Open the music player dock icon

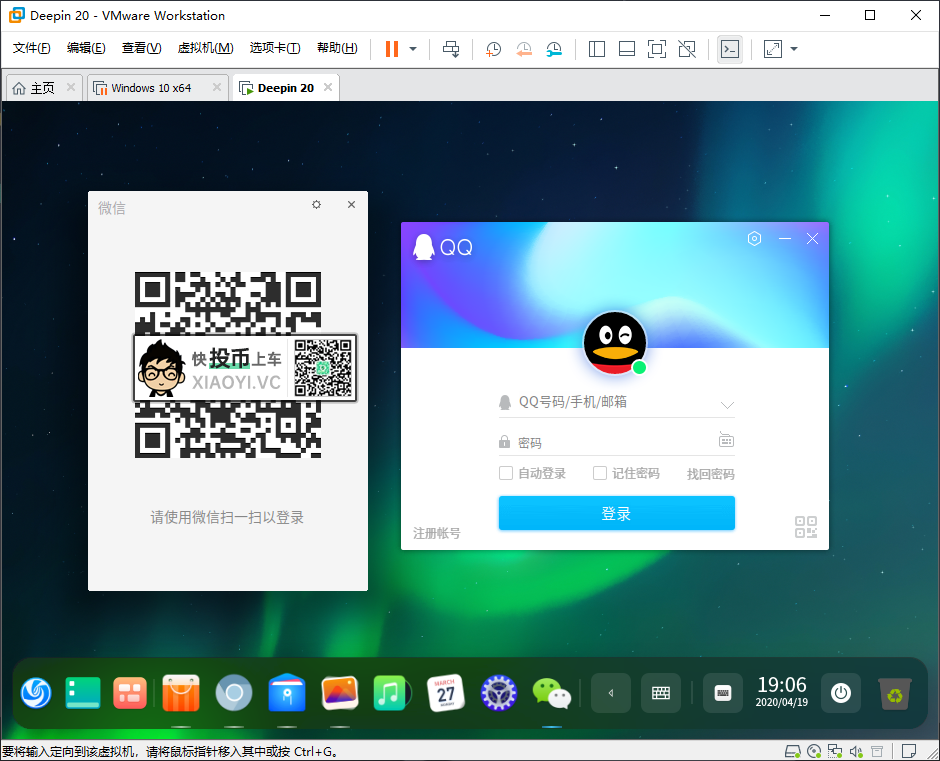pyautogui.click(x=392, y=693)
